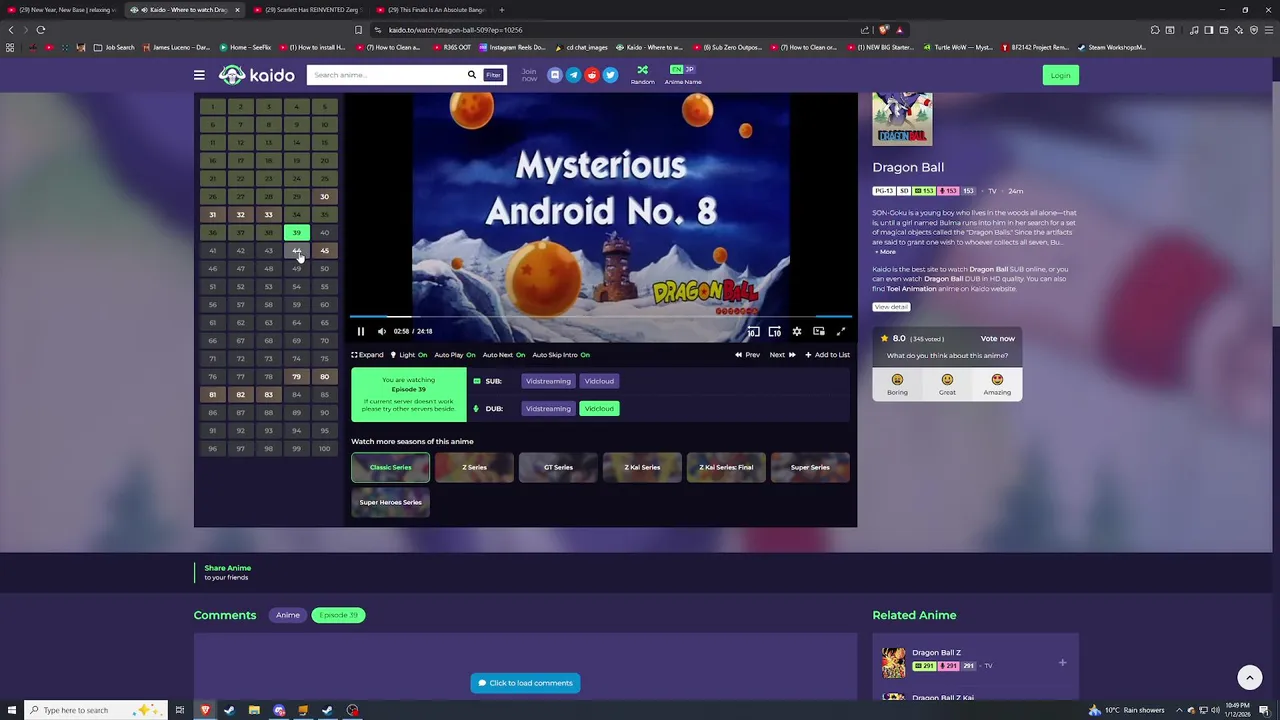This screenshot has height=720, width=1280.
Task: Reload the page in browser
Action: [41, 29]
